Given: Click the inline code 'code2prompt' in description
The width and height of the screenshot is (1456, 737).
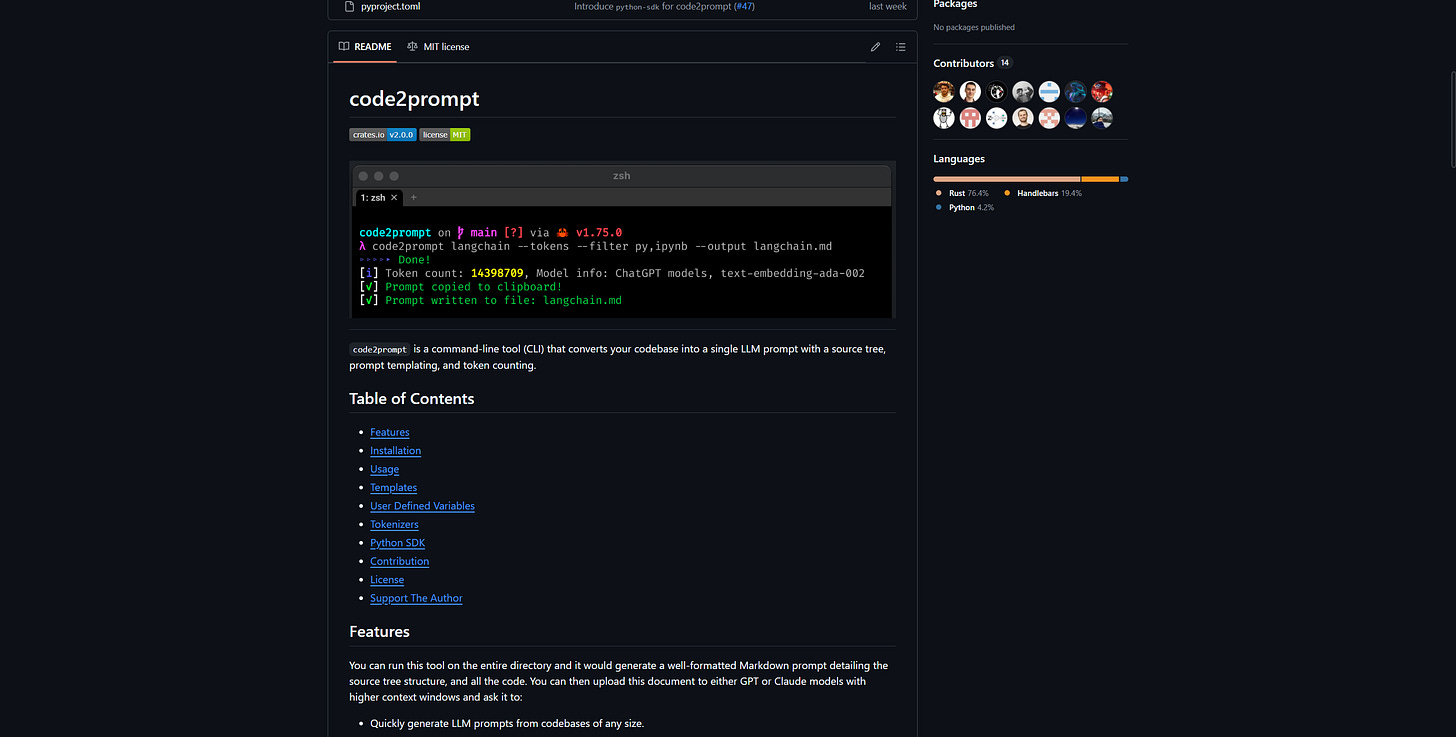Looking at the screenshot, I should (379, 349).
